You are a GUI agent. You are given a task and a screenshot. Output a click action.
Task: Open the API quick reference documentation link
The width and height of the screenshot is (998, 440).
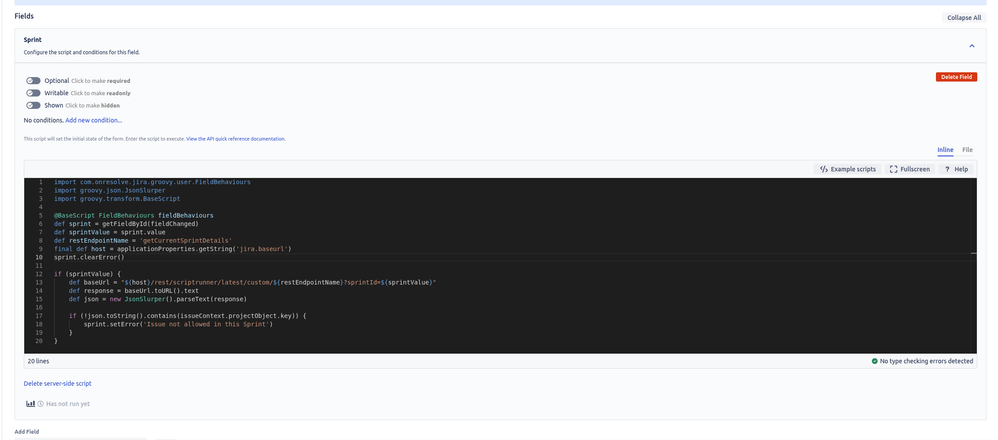click(x=235, y=139)
